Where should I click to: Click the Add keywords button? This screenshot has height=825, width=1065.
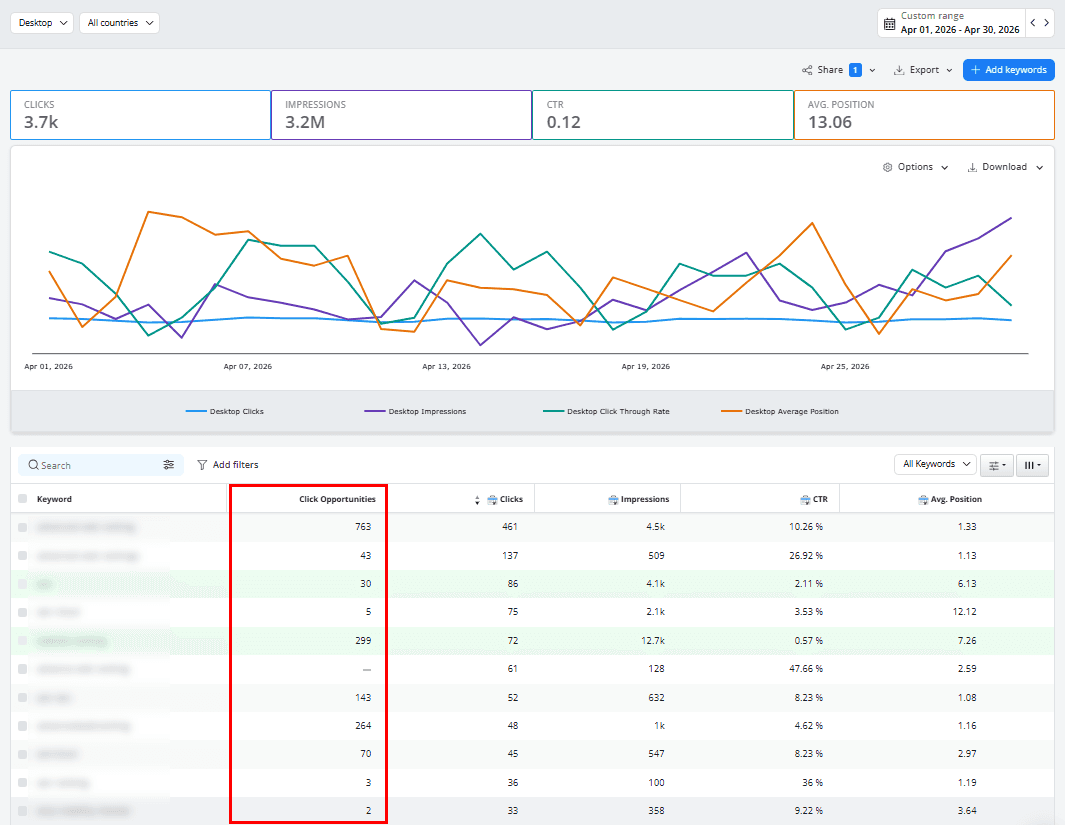click(1009, 70)
